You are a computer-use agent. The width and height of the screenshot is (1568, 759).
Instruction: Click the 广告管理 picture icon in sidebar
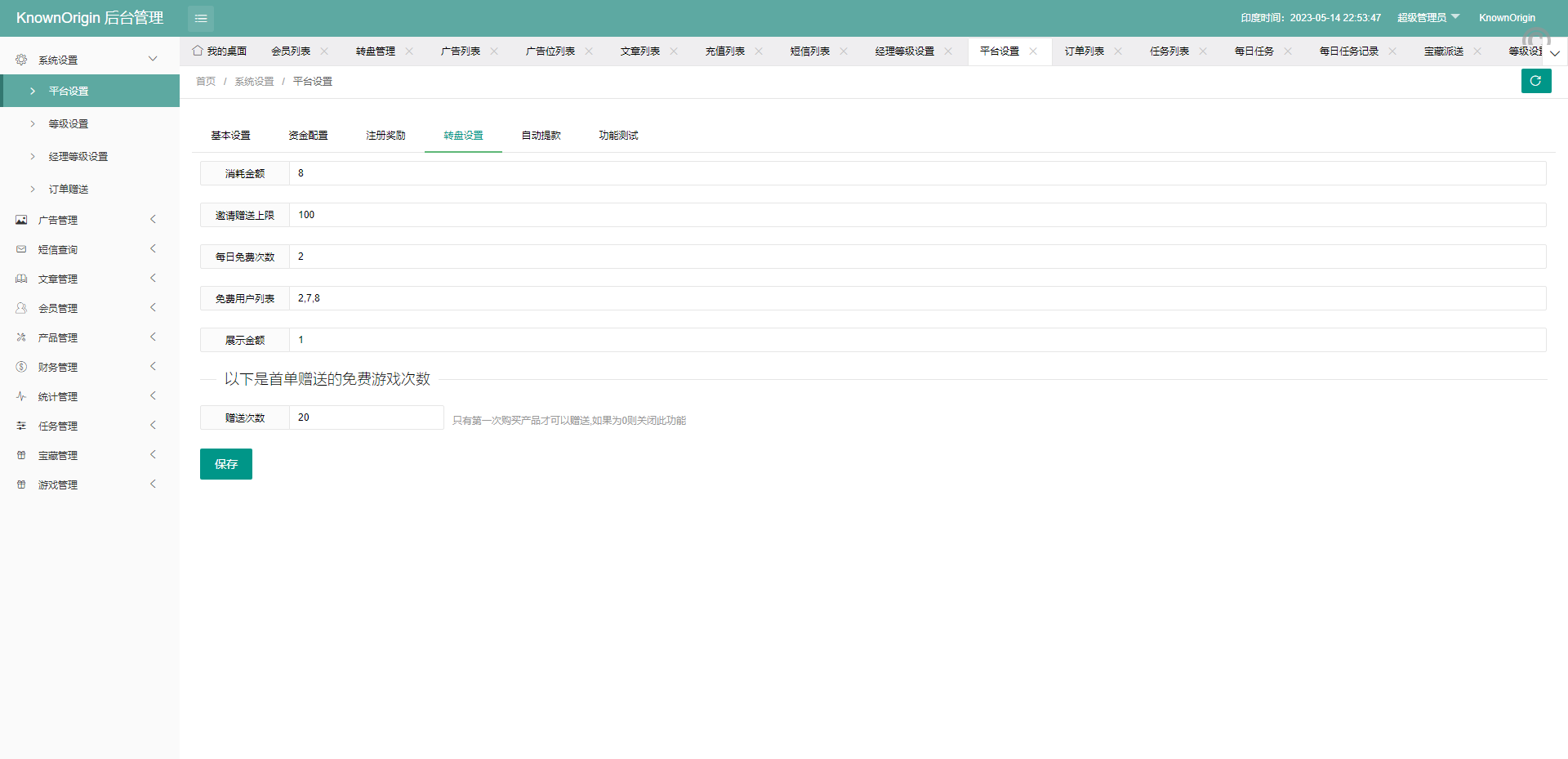[x=21, y=220]
